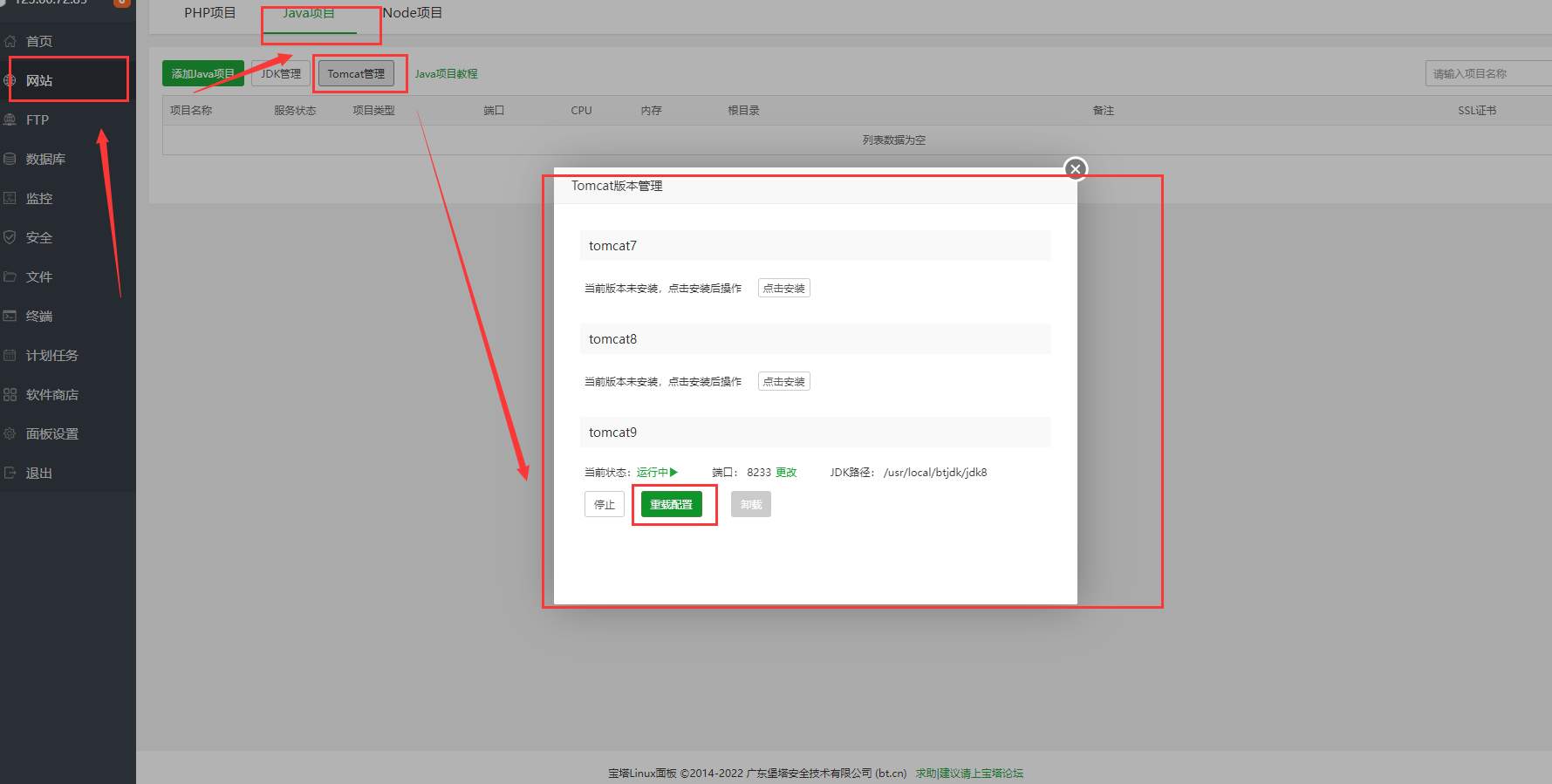Click the 根目录 column header
This screenshot has height=784, width=1552.
point(744,111)
